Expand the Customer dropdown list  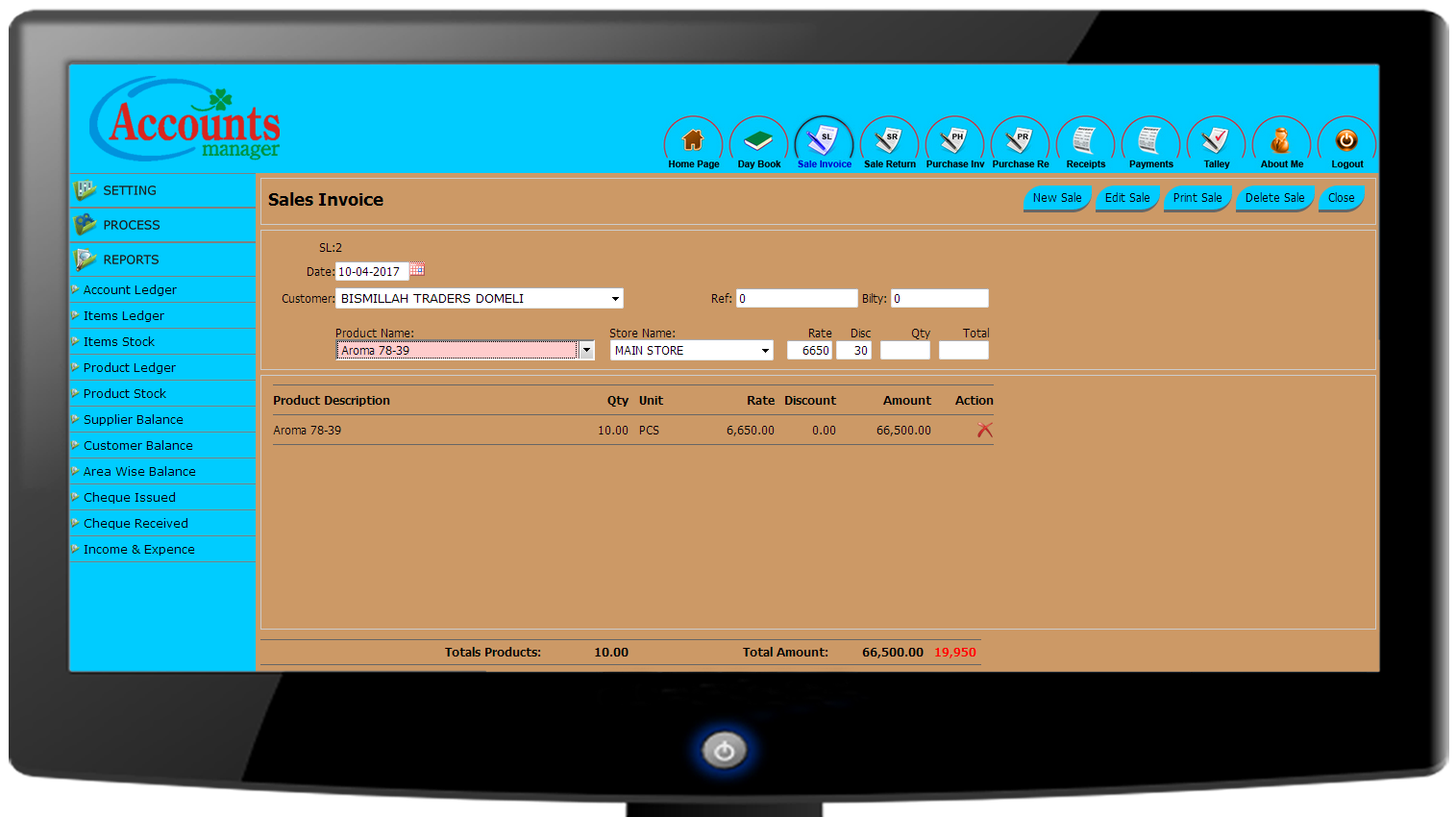click(x=615, y=299)
